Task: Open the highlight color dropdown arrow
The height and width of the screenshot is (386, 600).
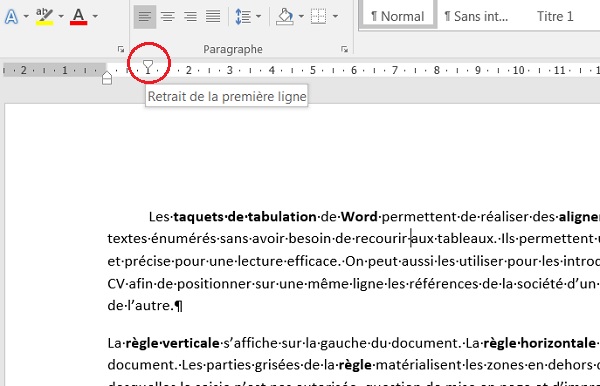Action: click(61, 16)
